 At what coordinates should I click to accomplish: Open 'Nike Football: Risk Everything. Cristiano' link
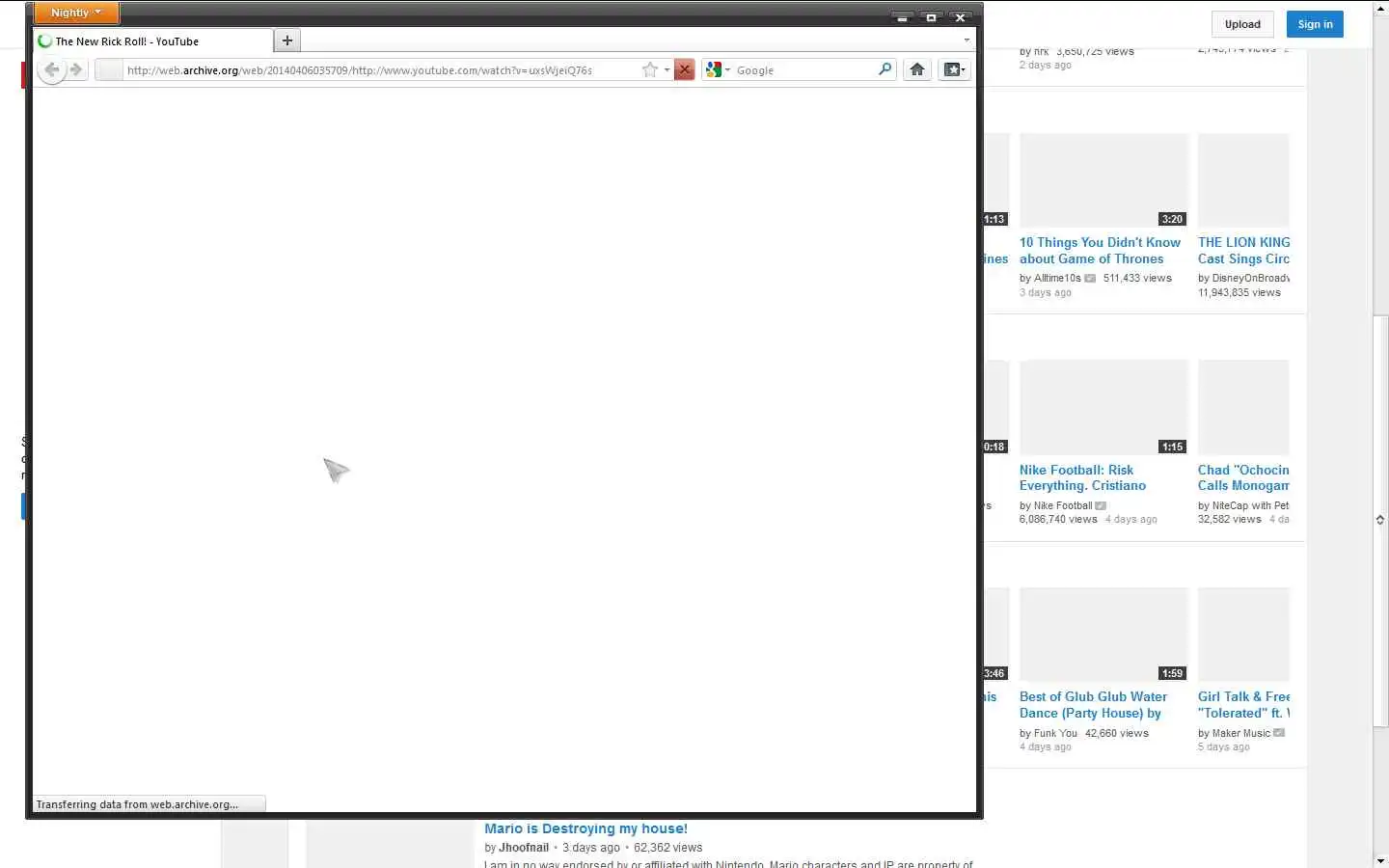click(1082, 477)
